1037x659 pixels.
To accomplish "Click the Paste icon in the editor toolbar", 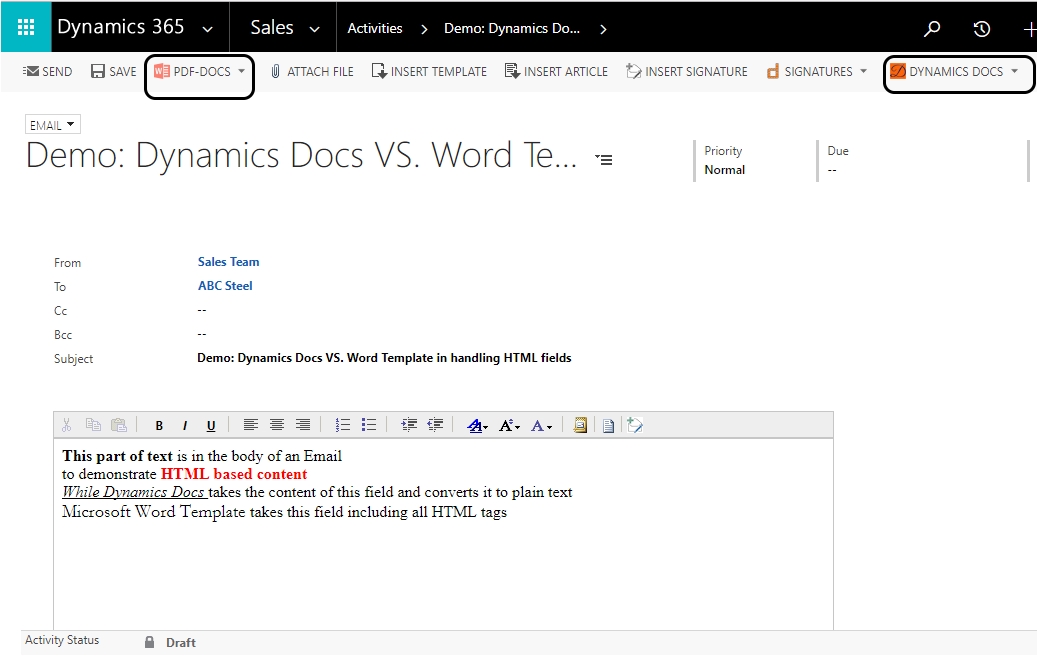I will 119,425.
